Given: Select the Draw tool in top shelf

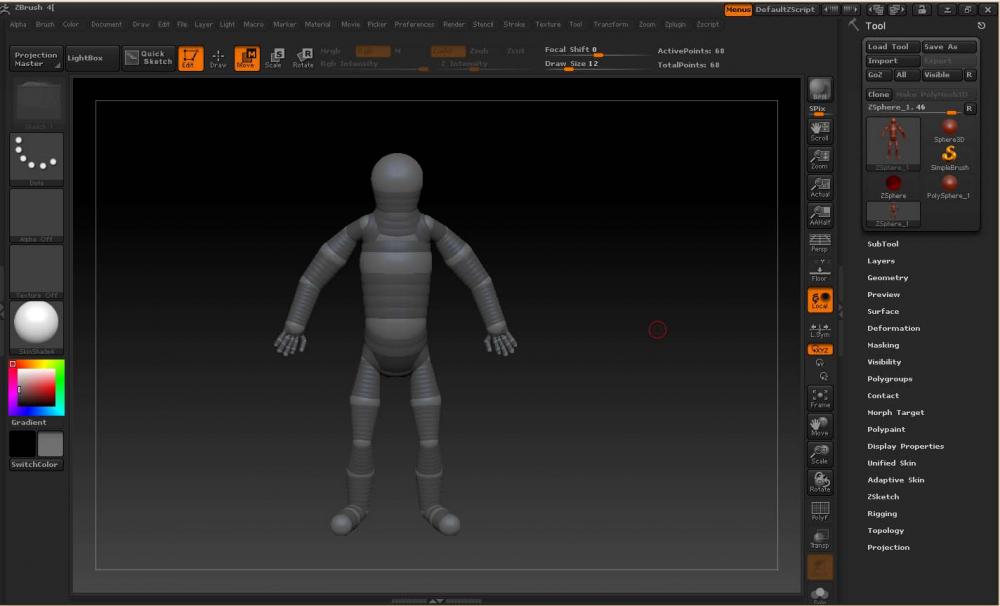Looking at the screenshot, I should [218, 59].
